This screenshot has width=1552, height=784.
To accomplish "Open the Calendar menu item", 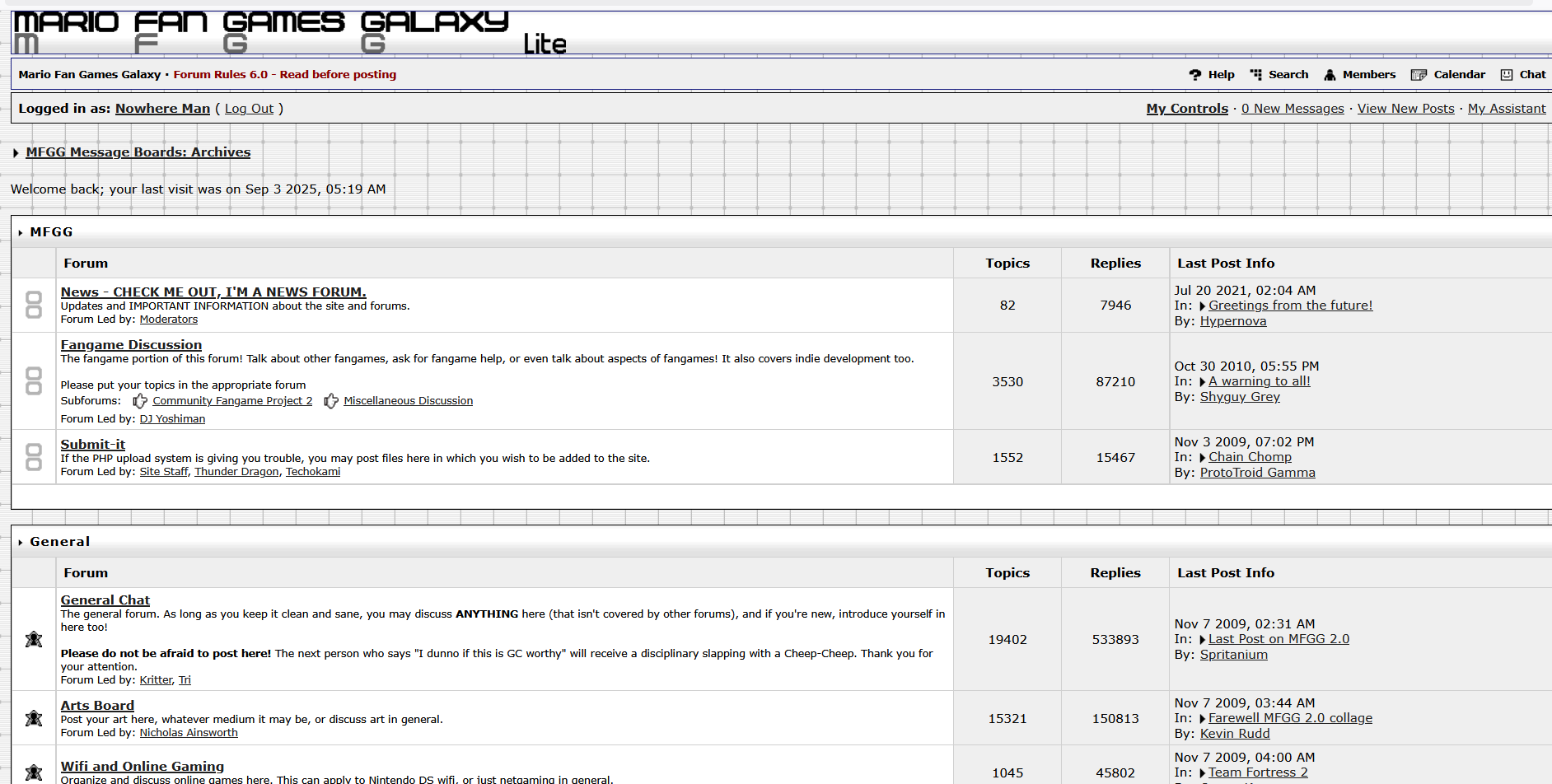I will click(x=1460, y=75).
